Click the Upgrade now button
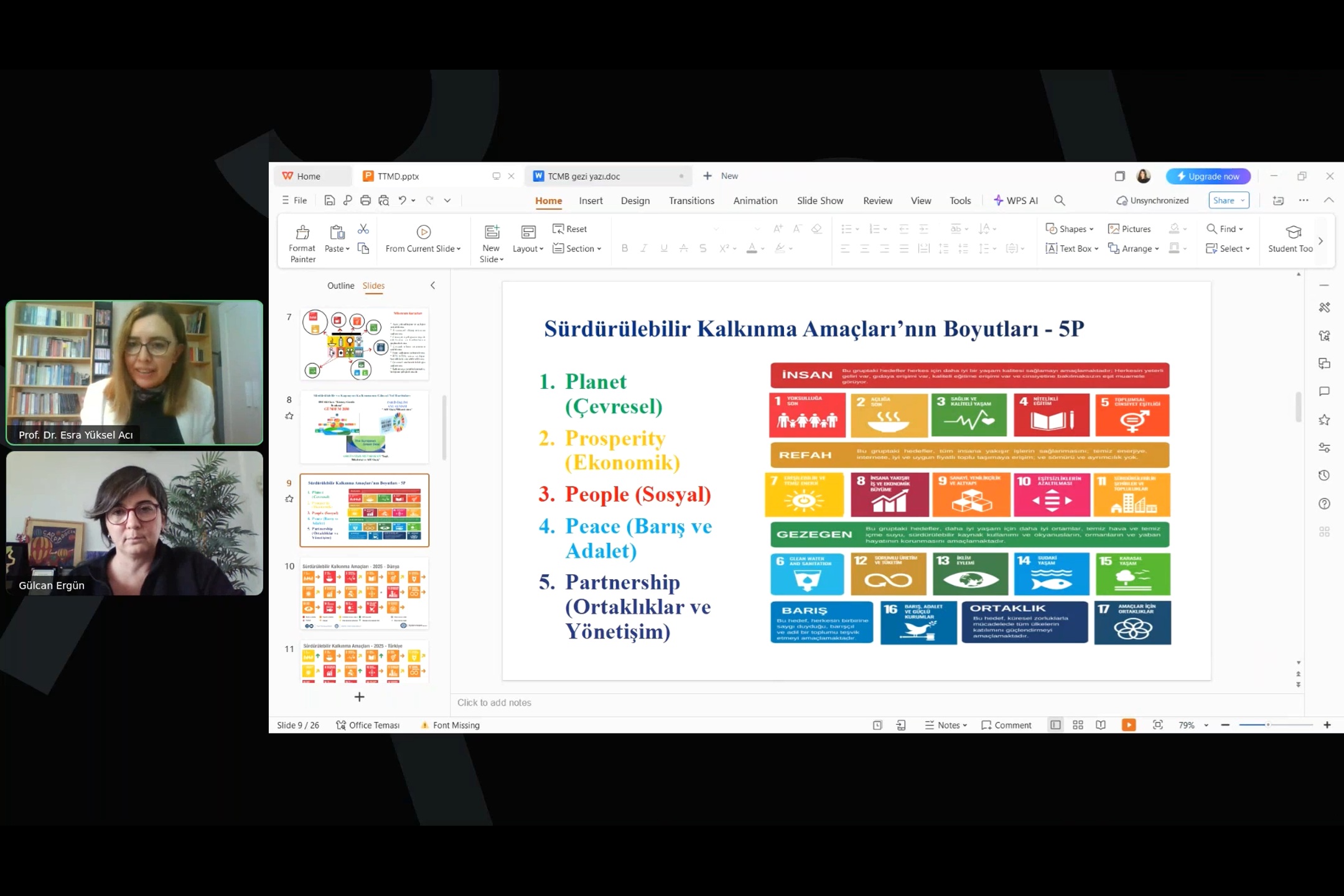Viewport: 1344px width, 896px height. [x=1208, y=176]
